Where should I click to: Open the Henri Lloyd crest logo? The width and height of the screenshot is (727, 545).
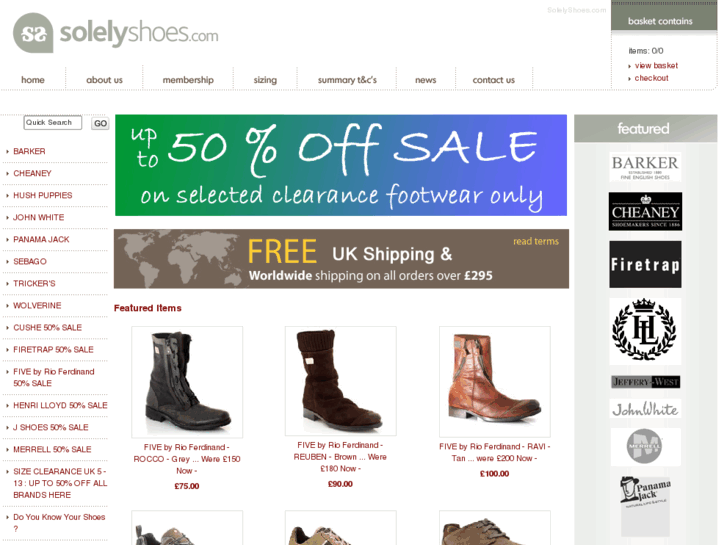point(645,331)
